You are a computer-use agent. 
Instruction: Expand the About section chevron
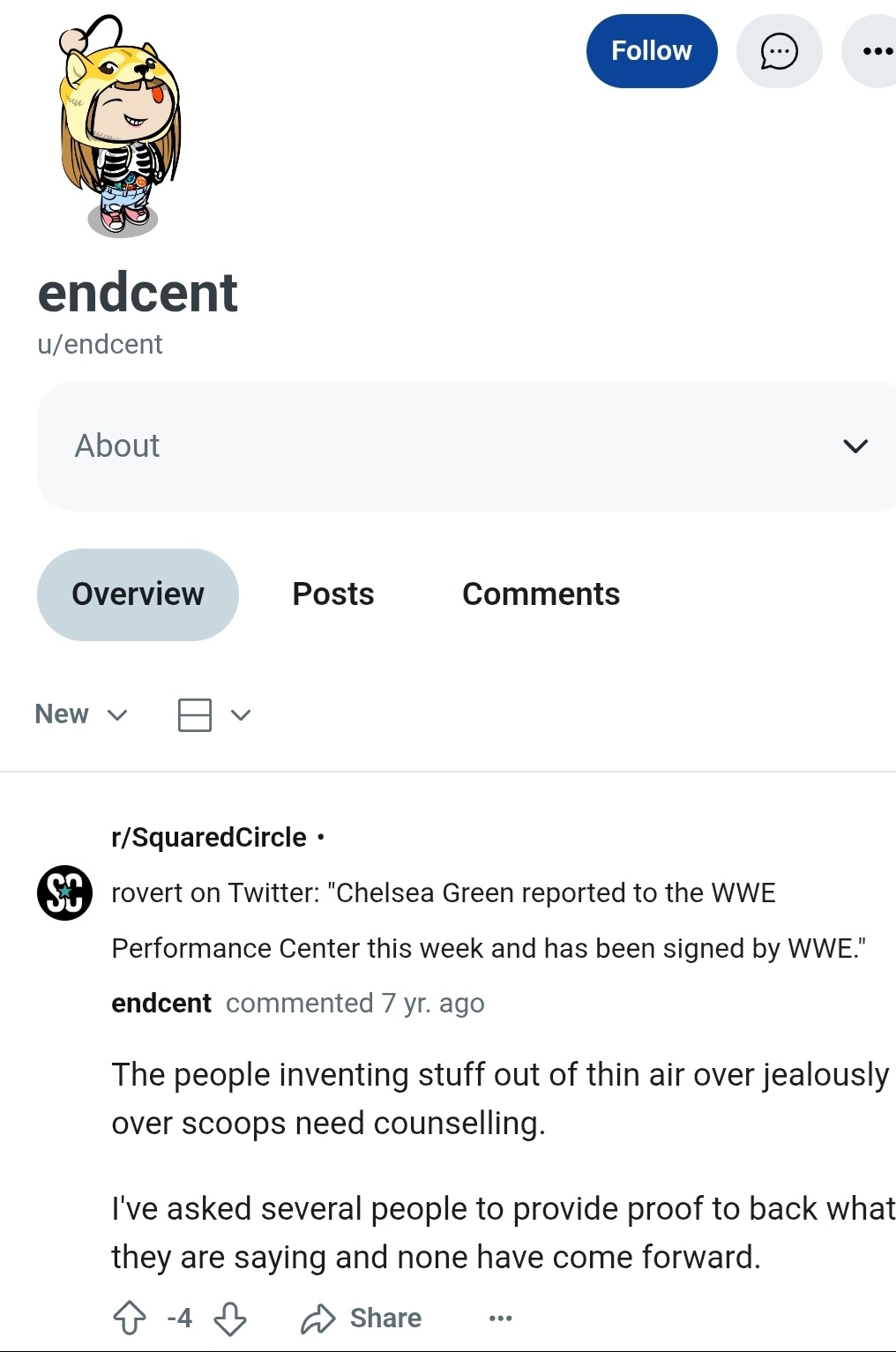pos(855,446)
